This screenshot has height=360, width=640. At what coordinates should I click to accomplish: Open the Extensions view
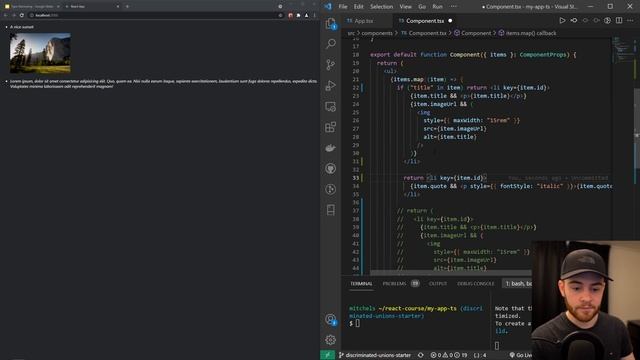(x=331, y=127)
